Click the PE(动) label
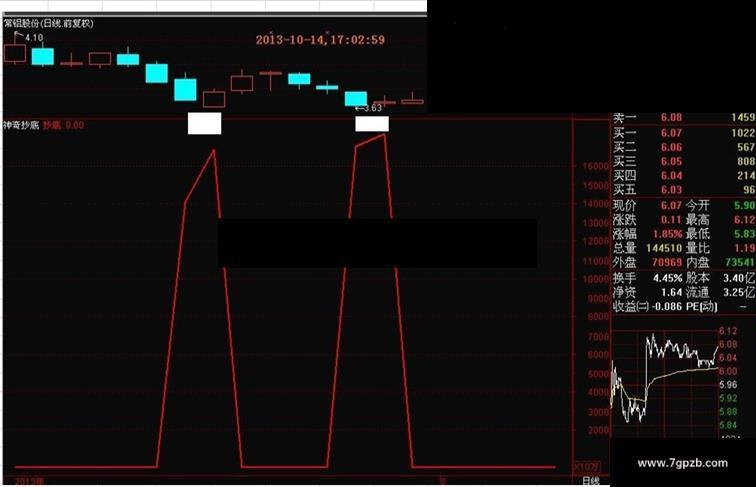The image size is (756, 487). tap(702, 307)
